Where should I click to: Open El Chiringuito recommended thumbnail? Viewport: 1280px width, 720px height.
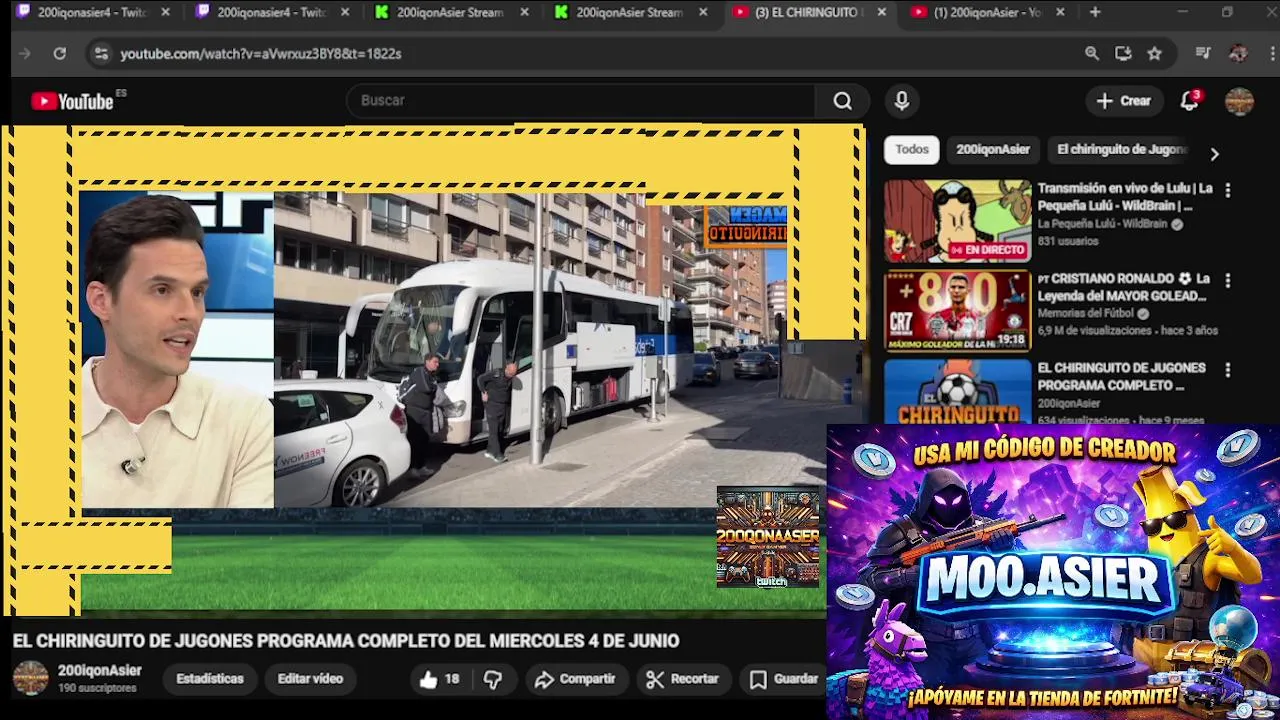[957, 391]
